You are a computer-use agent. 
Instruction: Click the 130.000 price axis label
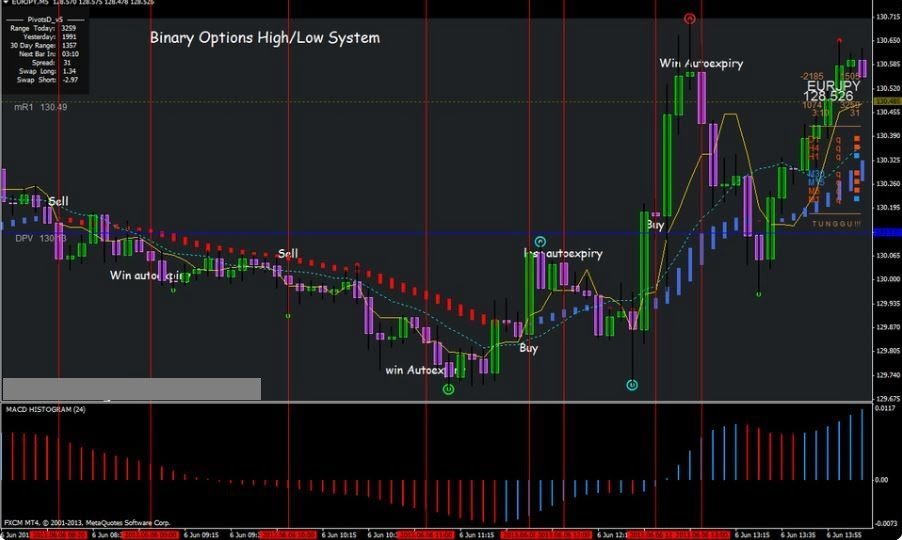pyautogui.click(x=888, y=279)
